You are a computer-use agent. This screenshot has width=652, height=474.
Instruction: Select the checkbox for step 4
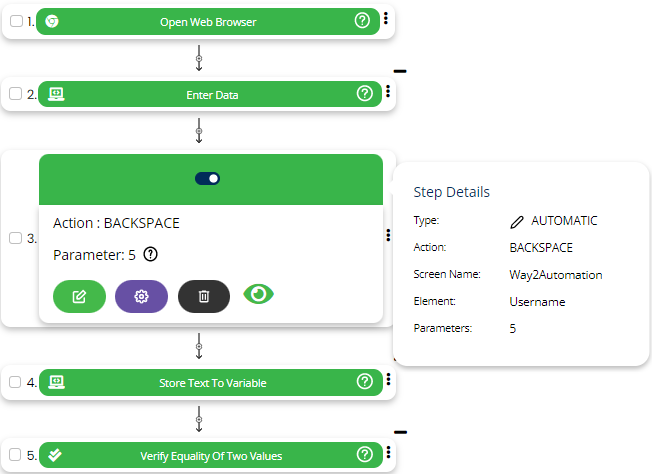(15, 382)
